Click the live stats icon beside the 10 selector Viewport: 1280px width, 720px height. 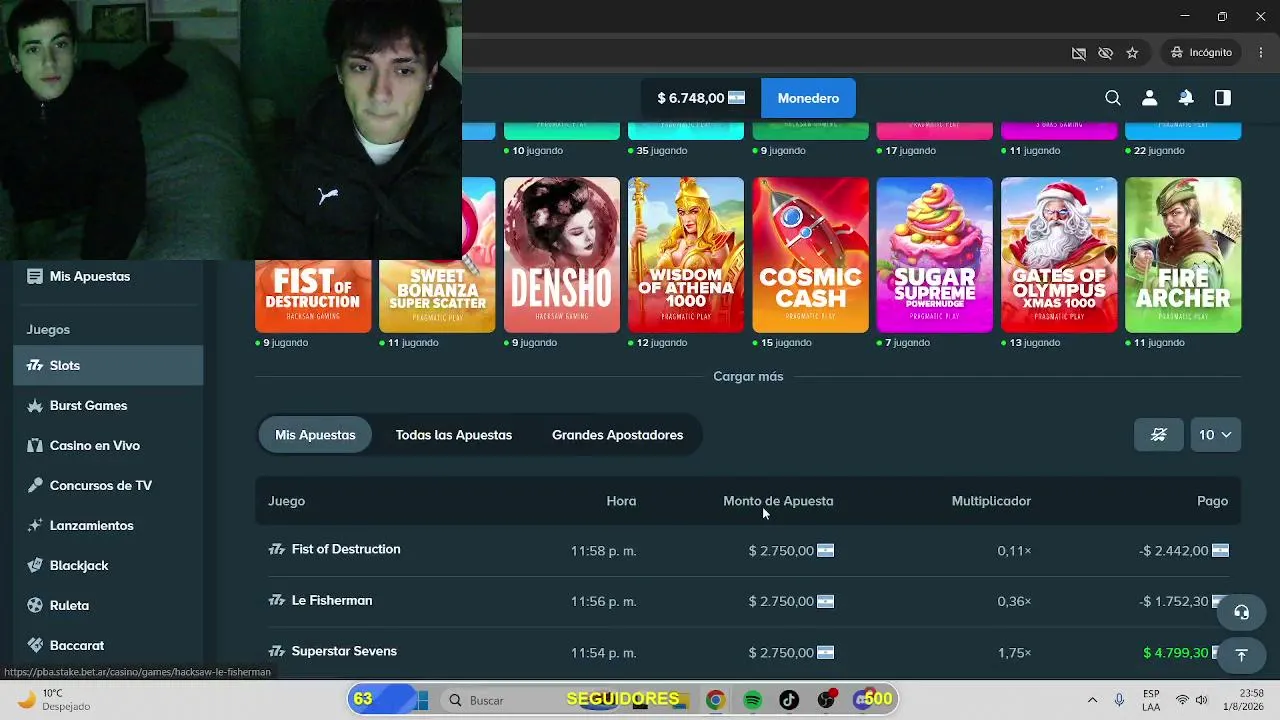pos(1159,435)
